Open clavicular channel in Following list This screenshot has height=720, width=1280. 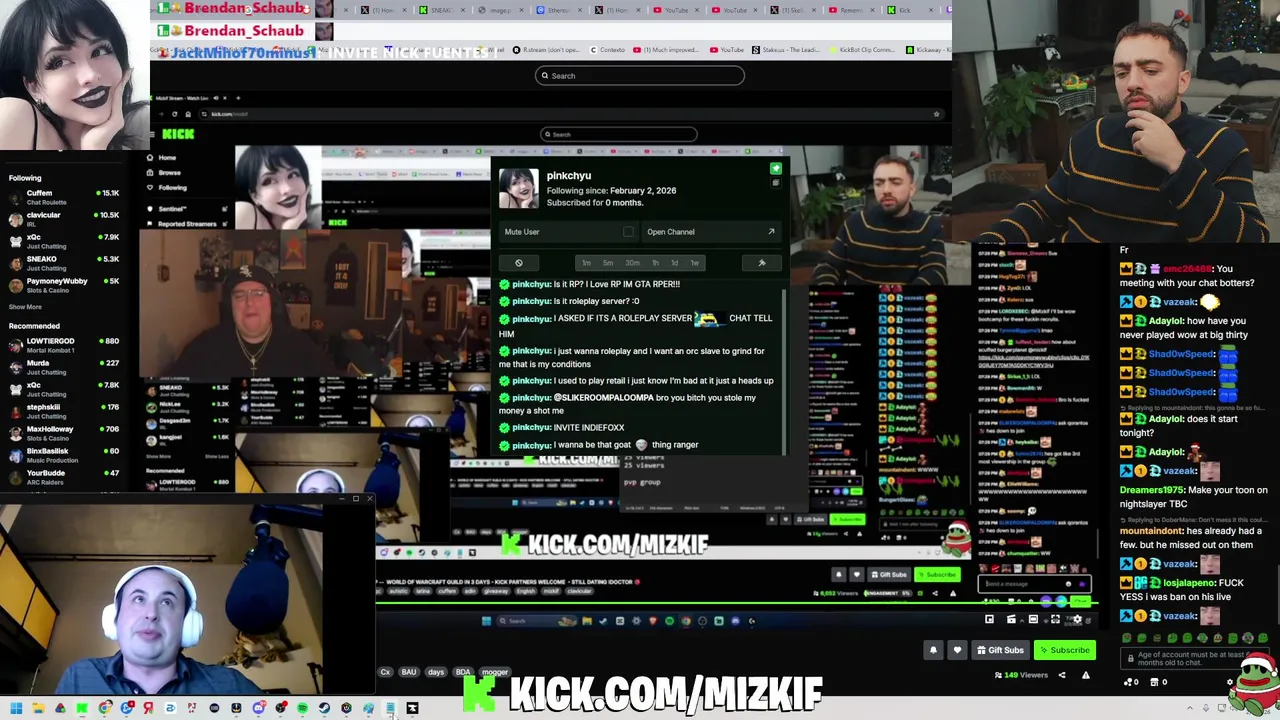(62, 219)
